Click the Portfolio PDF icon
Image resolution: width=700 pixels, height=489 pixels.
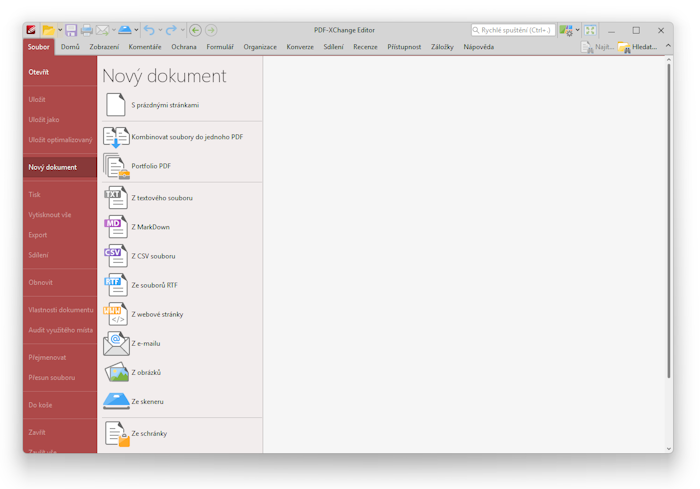coord(116,166)
